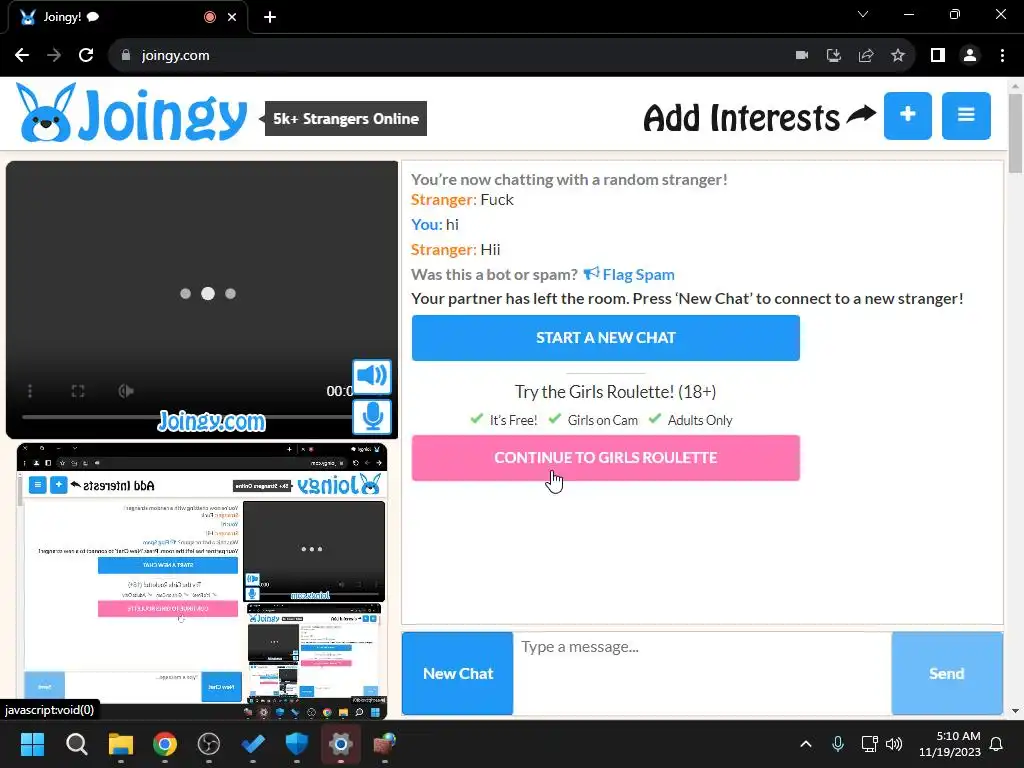This screenshot has height=768, width=1024.
Task: Click the Add Interests label
Action: (742, 118)
